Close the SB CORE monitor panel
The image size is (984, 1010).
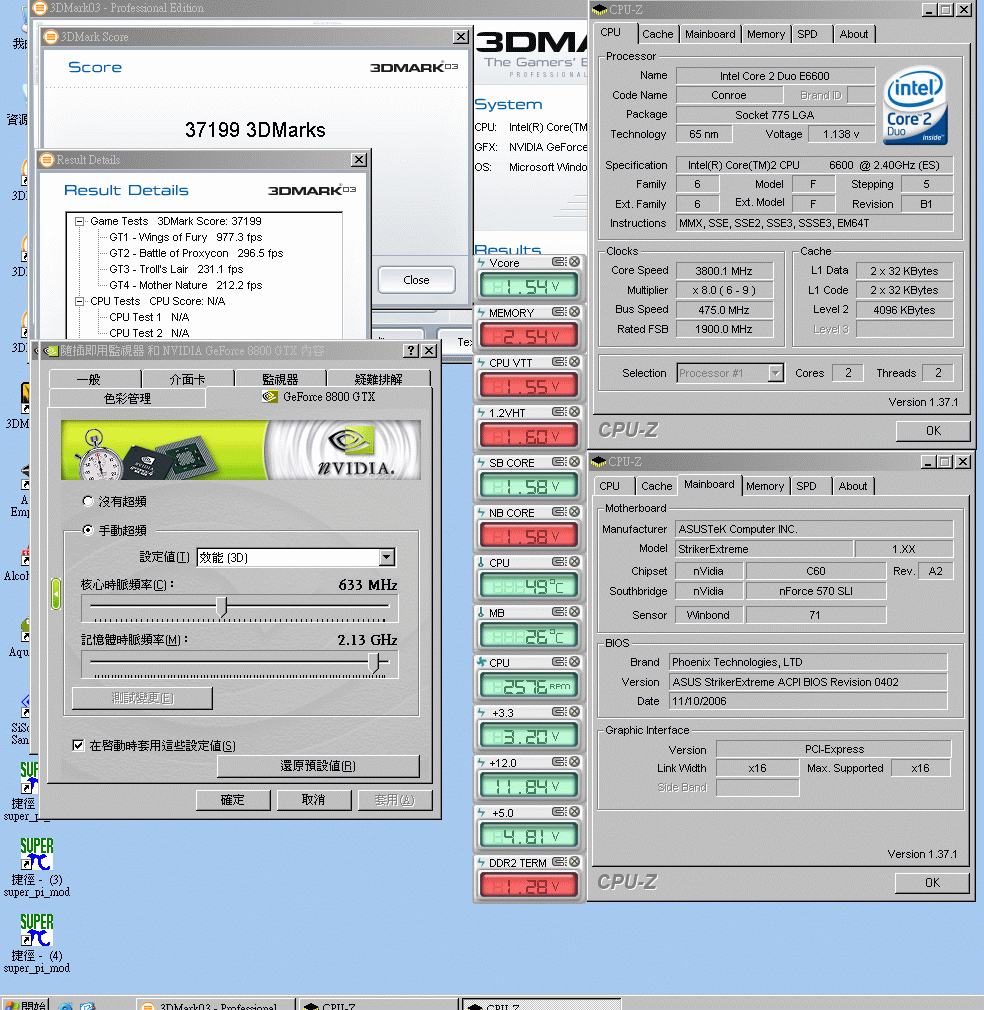tap(574, 462)
